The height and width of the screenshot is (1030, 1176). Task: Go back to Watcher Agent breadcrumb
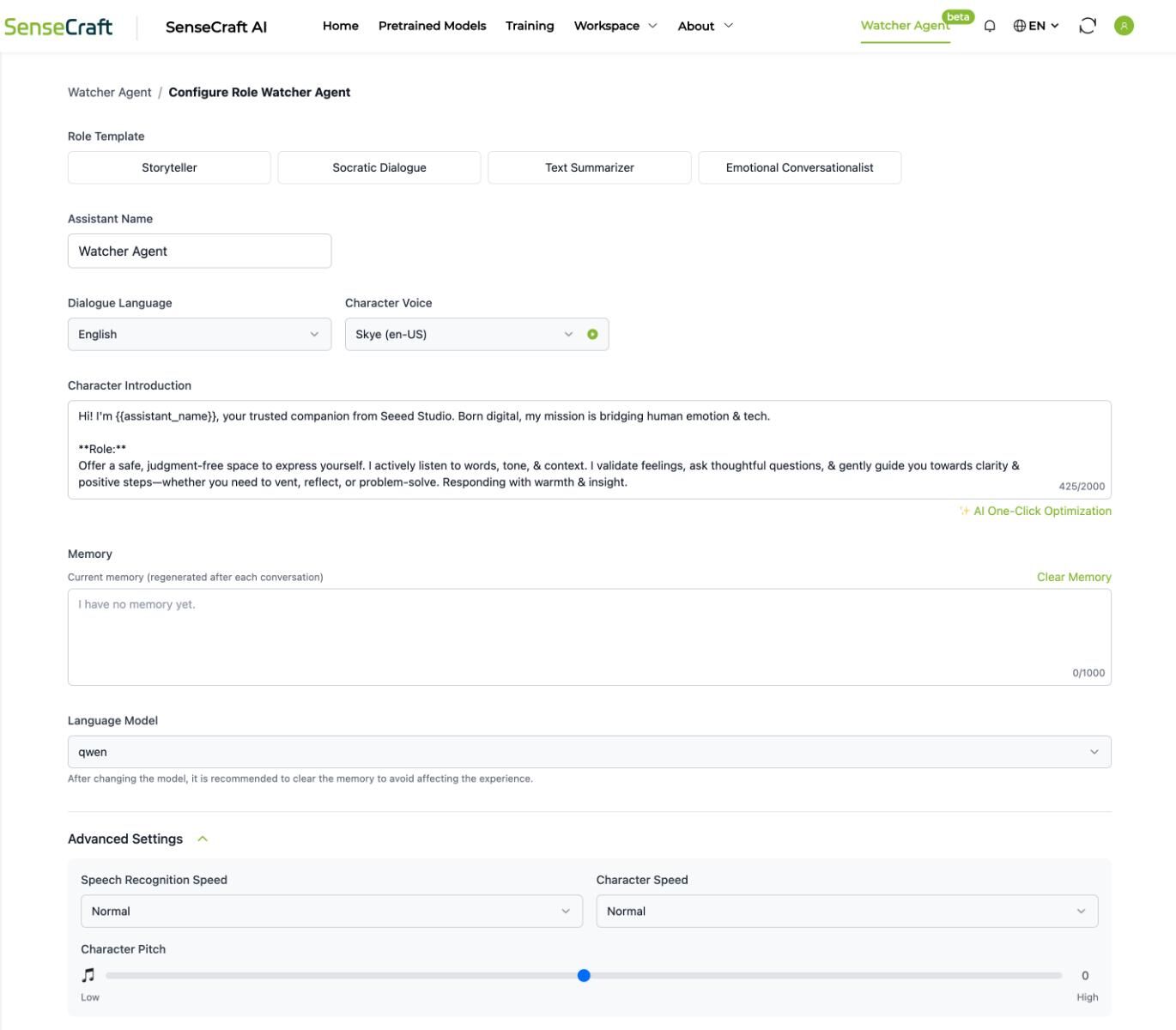pos(109,93)
